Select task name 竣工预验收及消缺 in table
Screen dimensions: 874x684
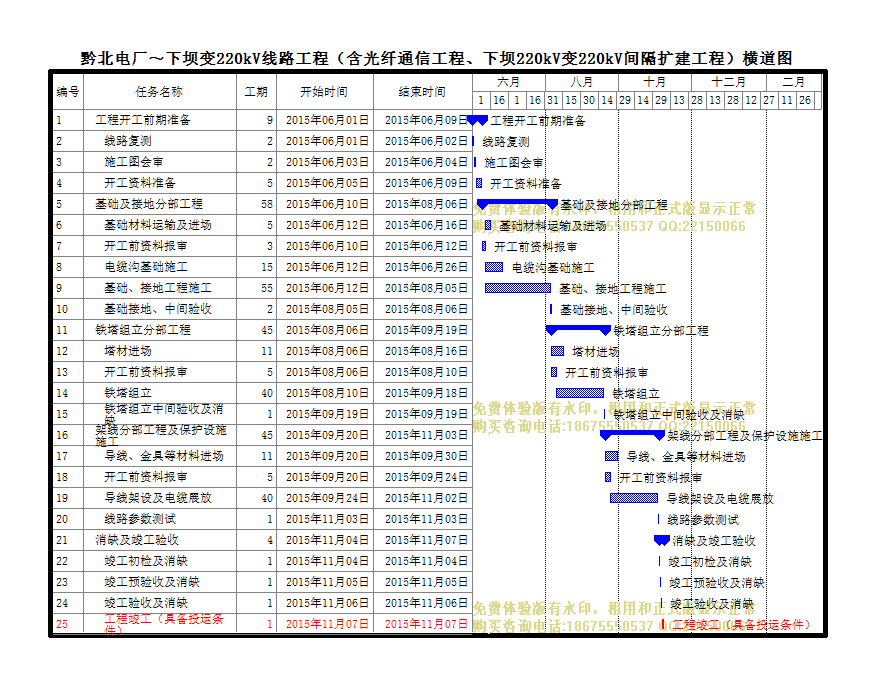pos(152,582)
